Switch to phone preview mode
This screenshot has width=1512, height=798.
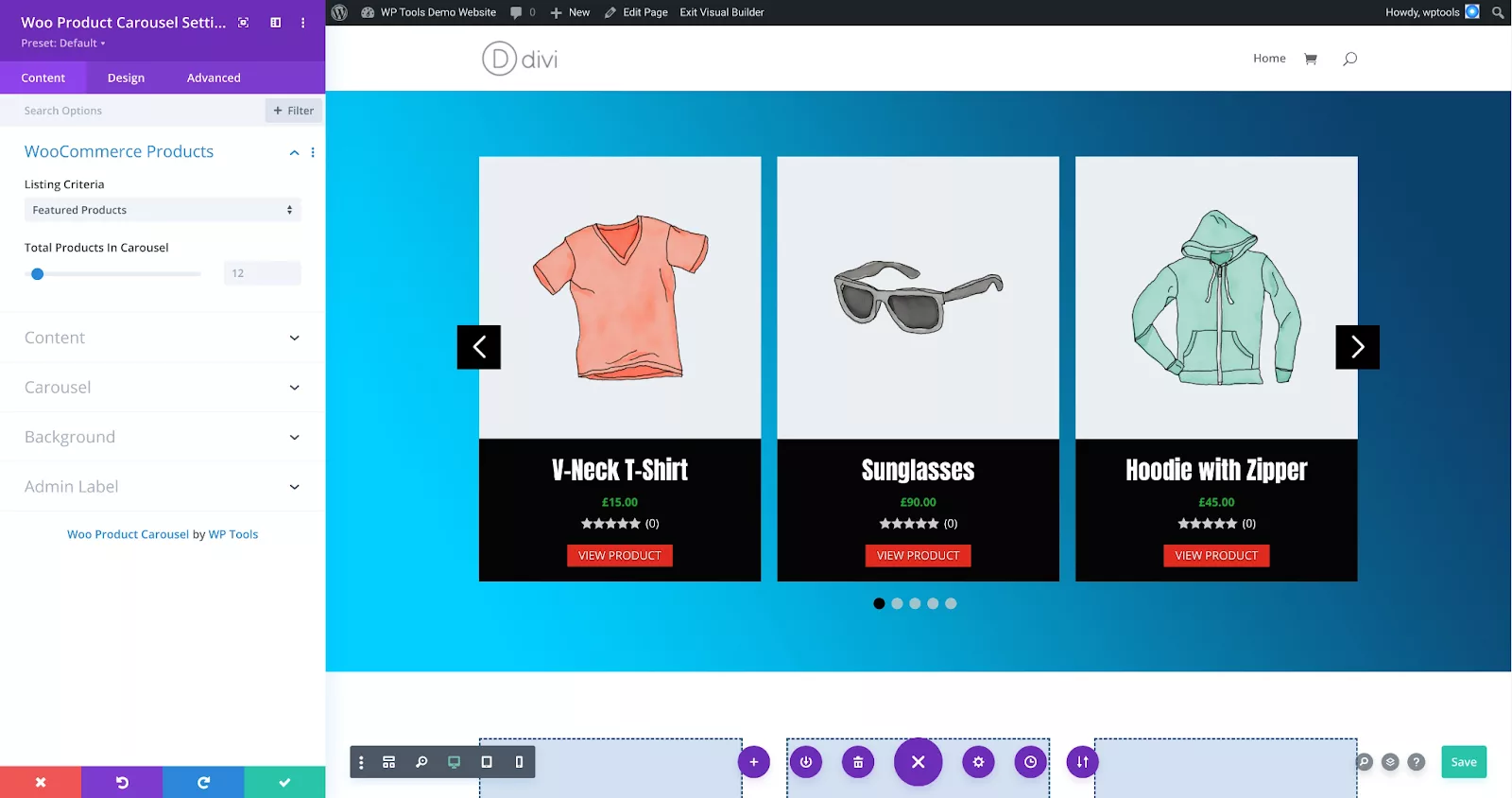[x=519, y=762]
